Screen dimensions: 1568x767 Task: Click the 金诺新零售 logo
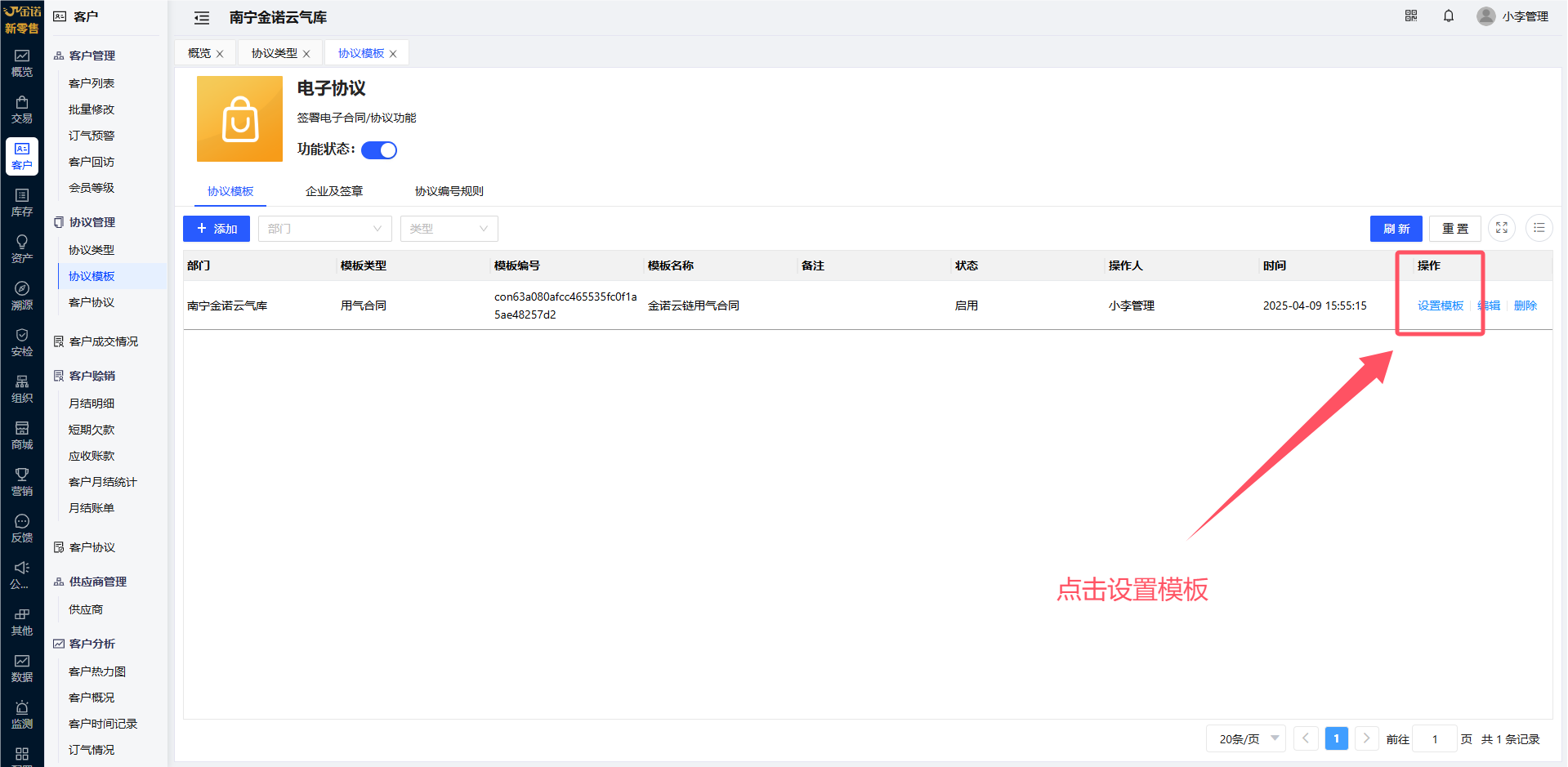[22, 19]
